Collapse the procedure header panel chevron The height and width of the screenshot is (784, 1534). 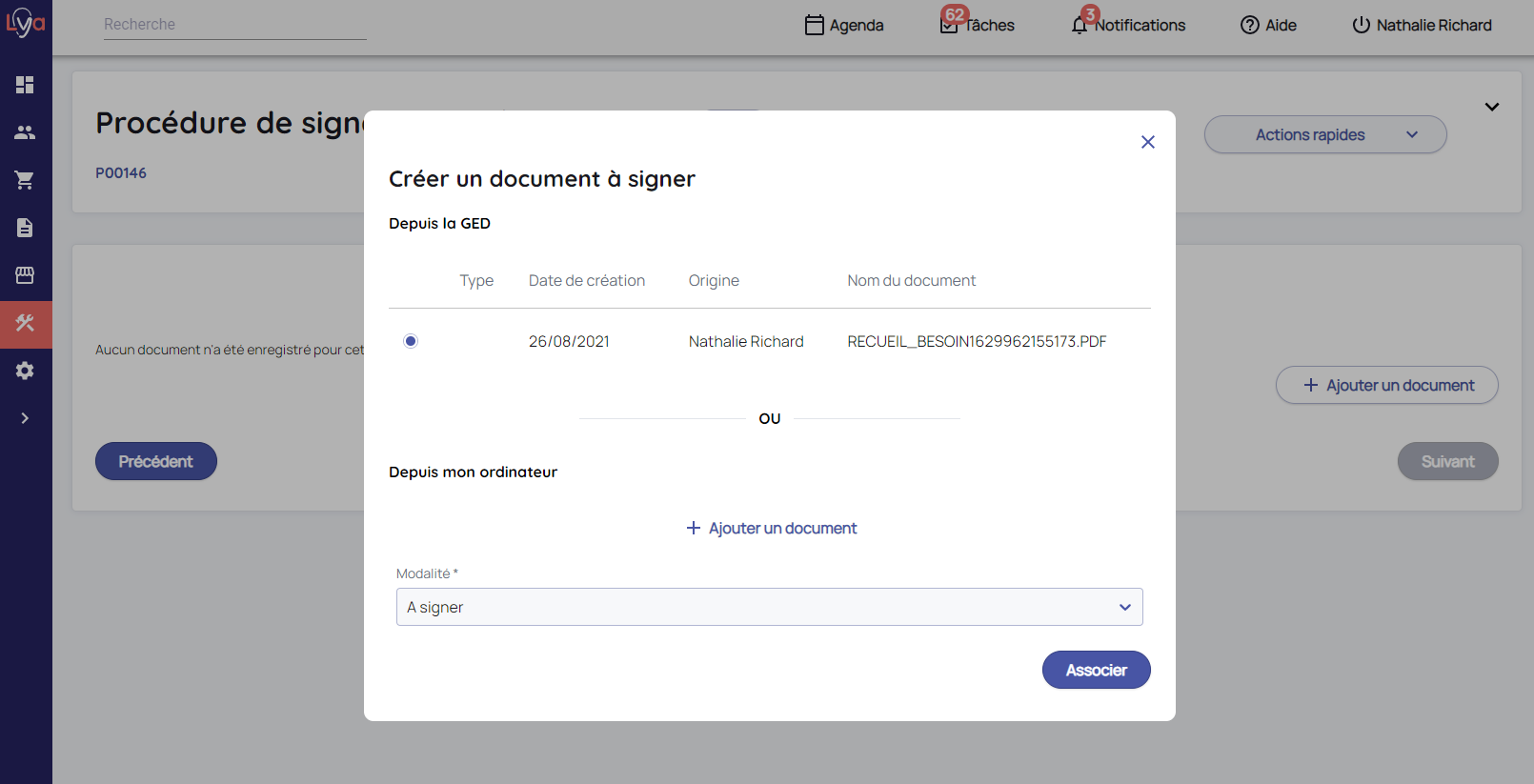click(1491, 107)
